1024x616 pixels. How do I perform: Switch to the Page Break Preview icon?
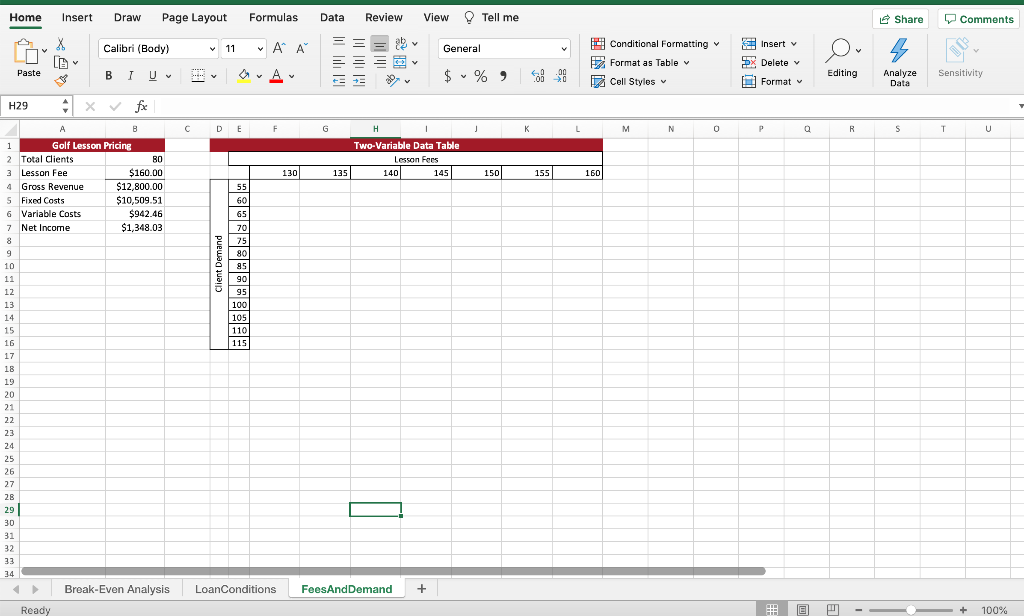[x=833, y=609]
